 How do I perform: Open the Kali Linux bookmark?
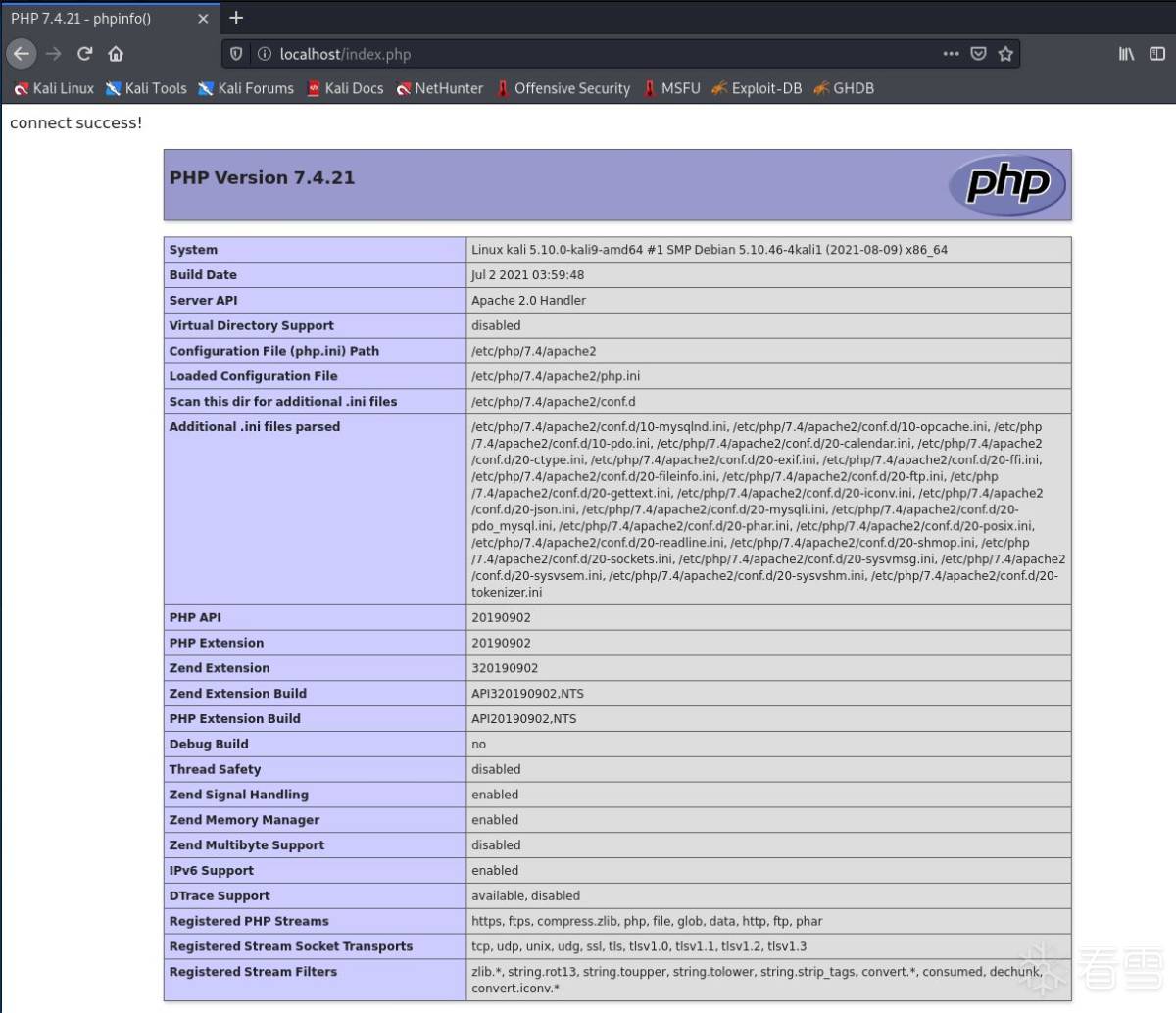pyautogui.click(x=54, y=88)
